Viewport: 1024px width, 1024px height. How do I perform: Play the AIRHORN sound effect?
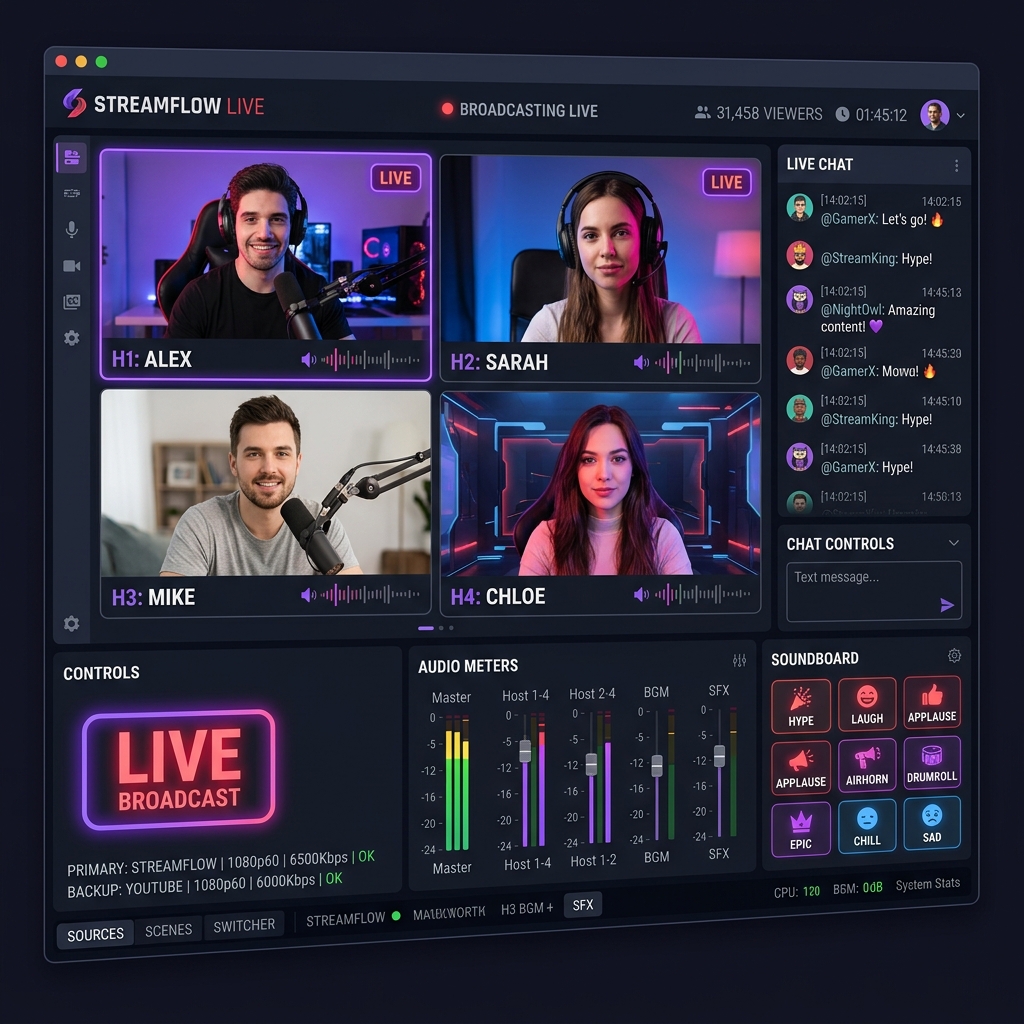pos(867,765)
